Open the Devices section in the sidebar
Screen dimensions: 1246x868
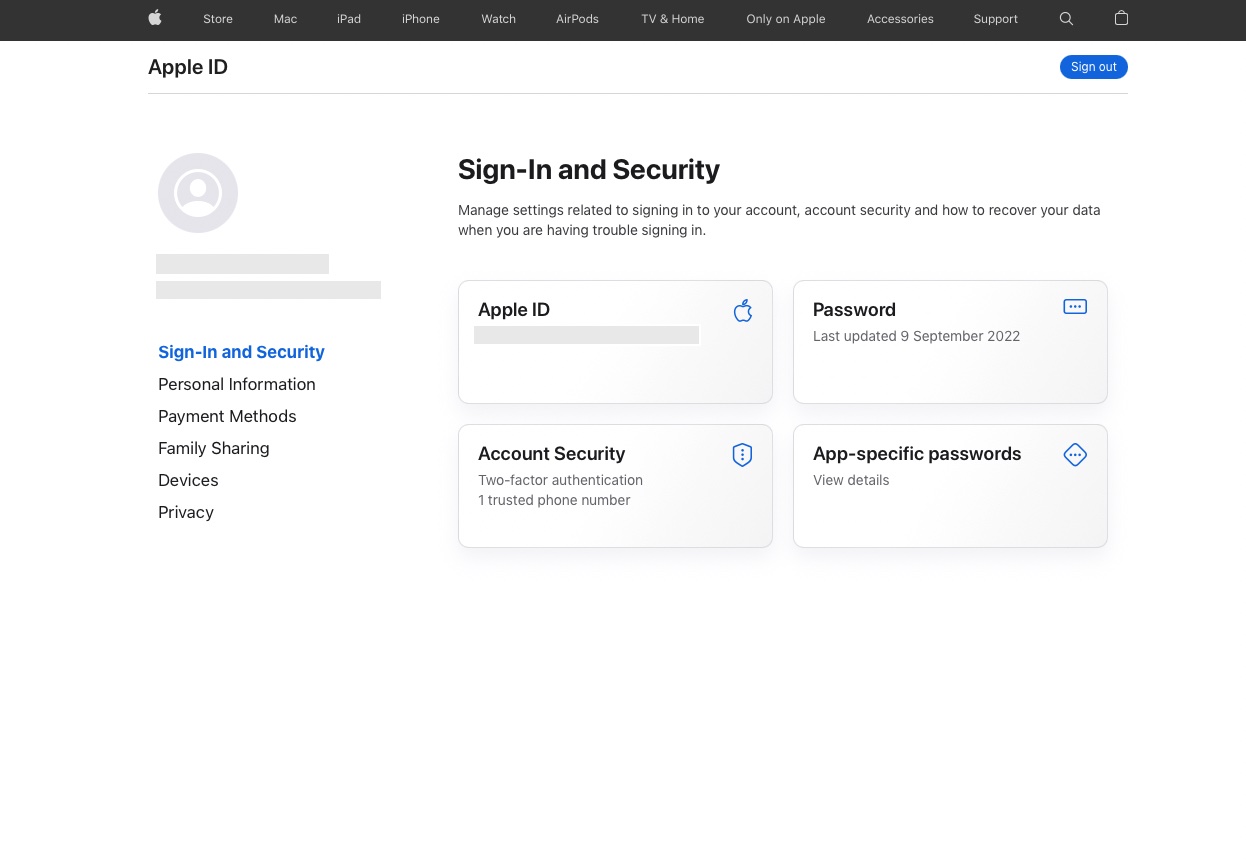pyautogui.click(x=188, y=480)
